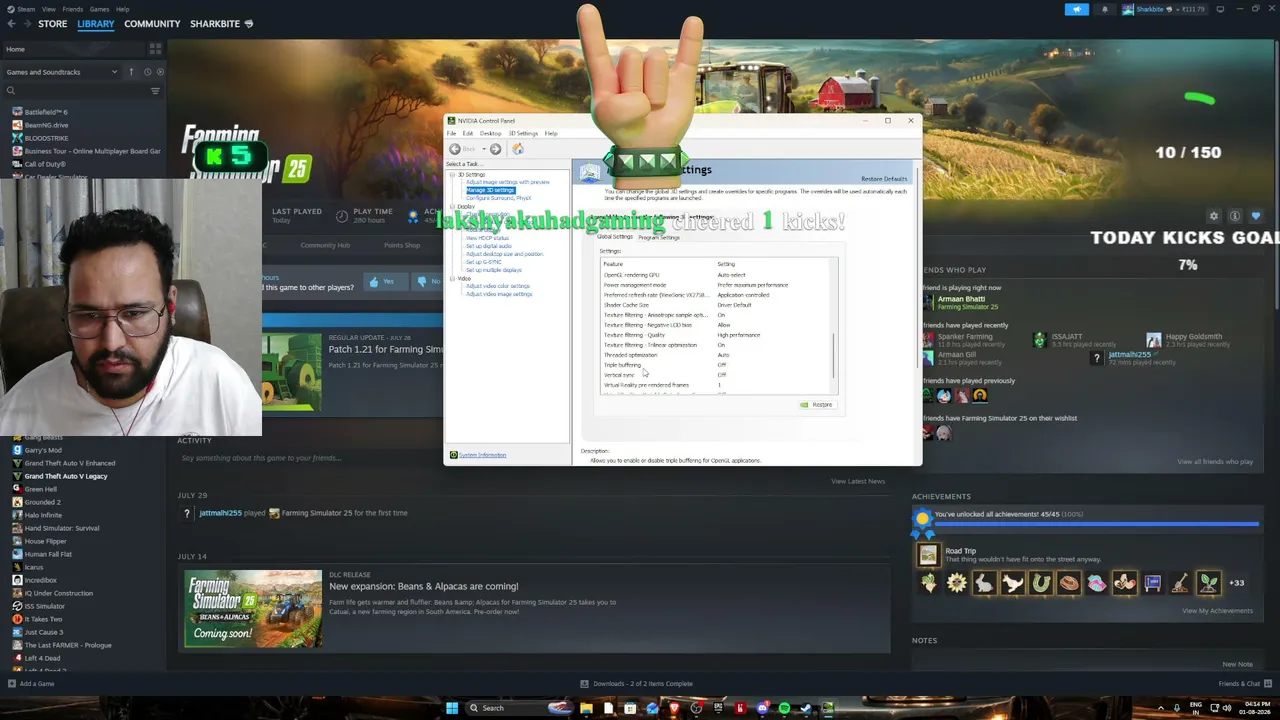The width and height of the screenshot is (1280, 720).
Task: Collapse the Display tree node
Action: 452,207
